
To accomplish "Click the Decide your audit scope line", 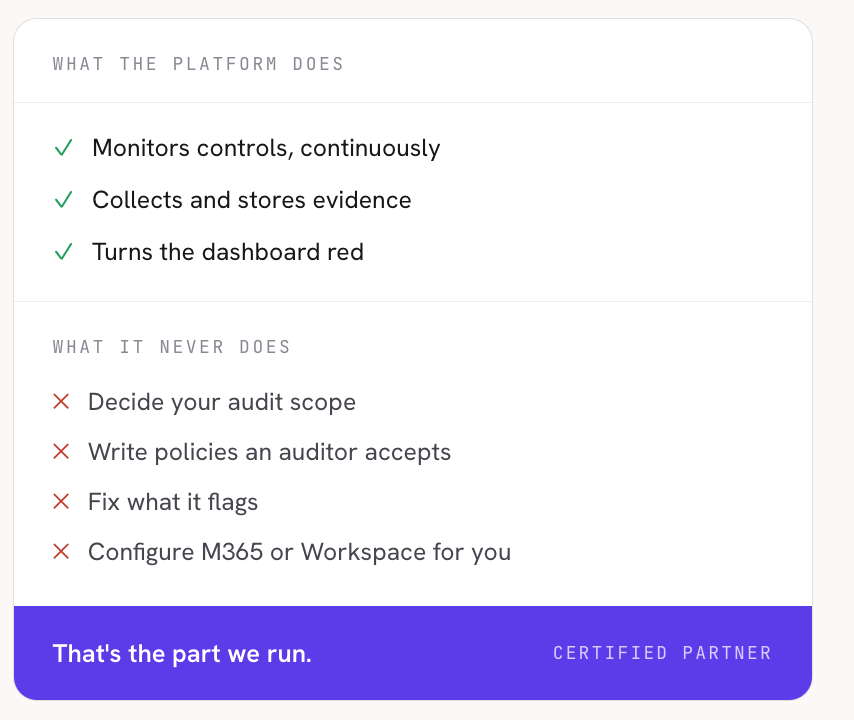I will point(222,402).
